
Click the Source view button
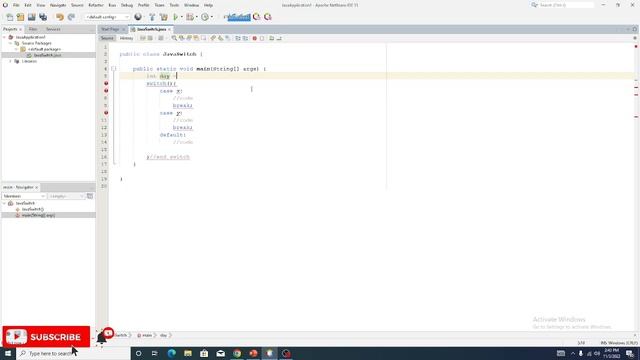[107, 38]
